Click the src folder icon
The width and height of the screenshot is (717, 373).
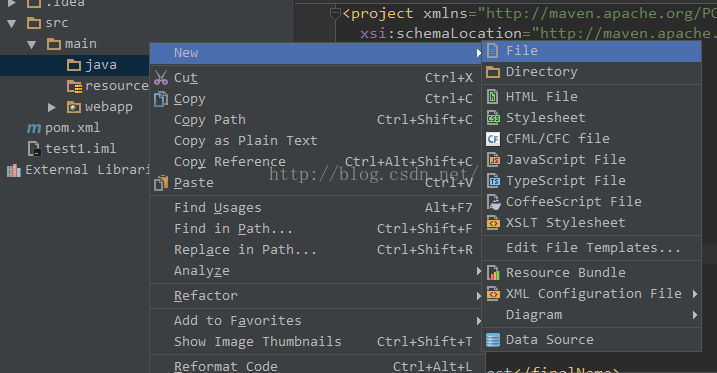(34, 23)
